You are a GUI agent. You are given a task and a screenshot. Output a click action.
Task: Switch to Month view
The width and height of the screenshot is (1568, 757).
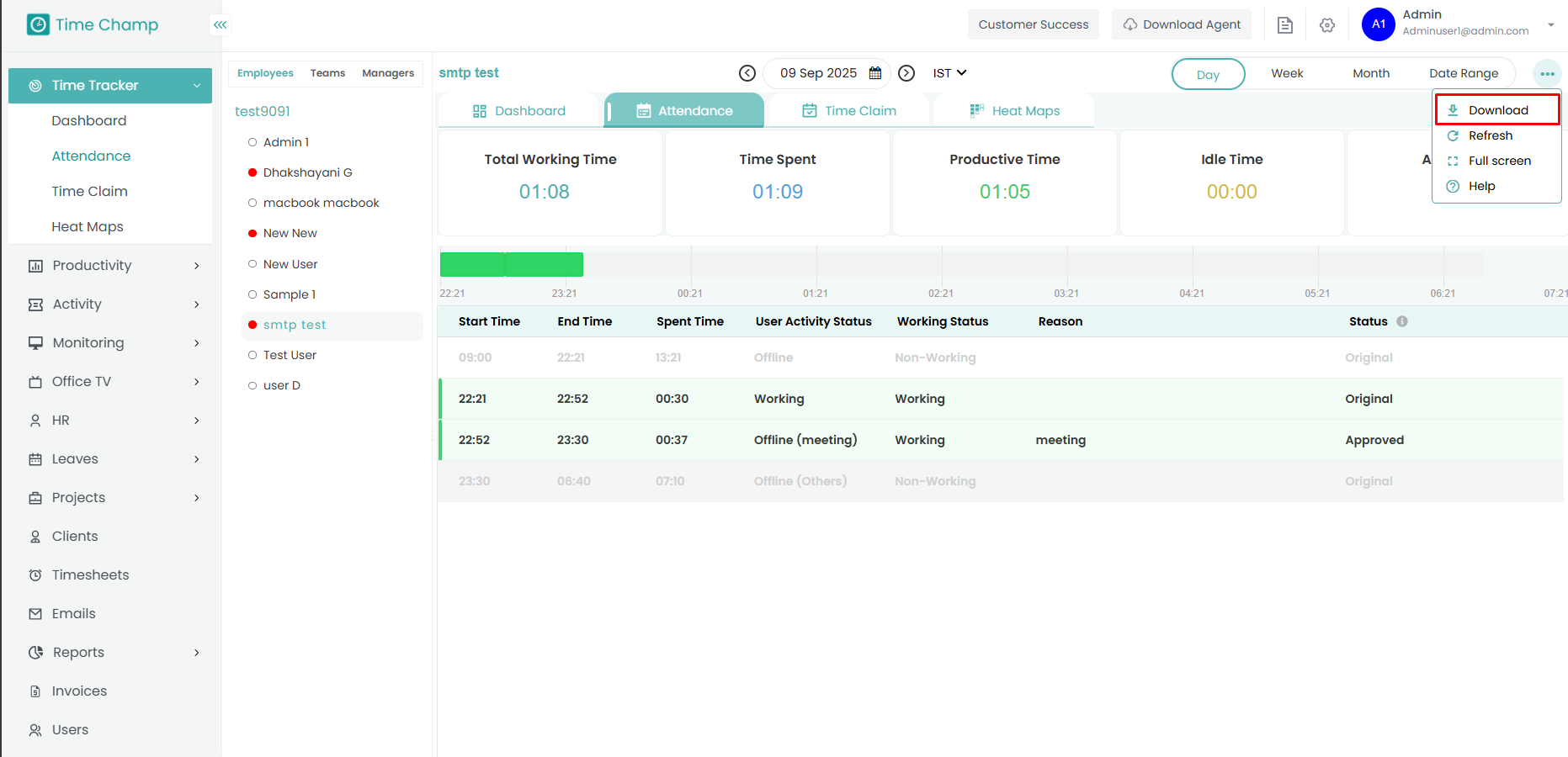click(1370, 74)
